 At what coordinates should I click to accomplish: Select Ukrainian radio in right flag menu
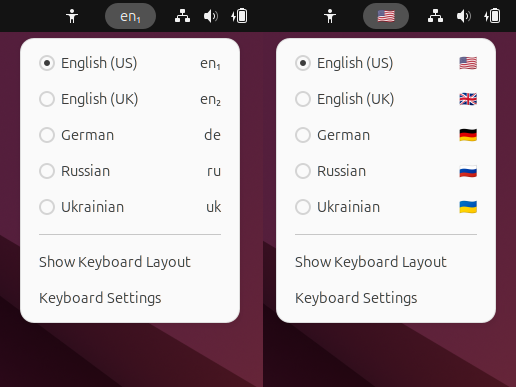303,207
